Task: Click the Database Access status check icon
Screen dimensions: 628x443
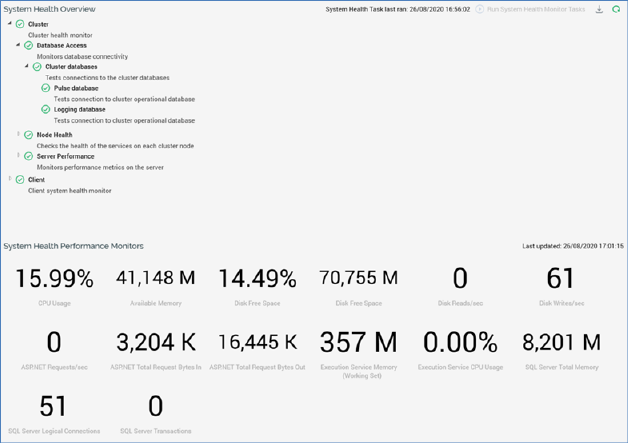Action: tap(28, 46)
